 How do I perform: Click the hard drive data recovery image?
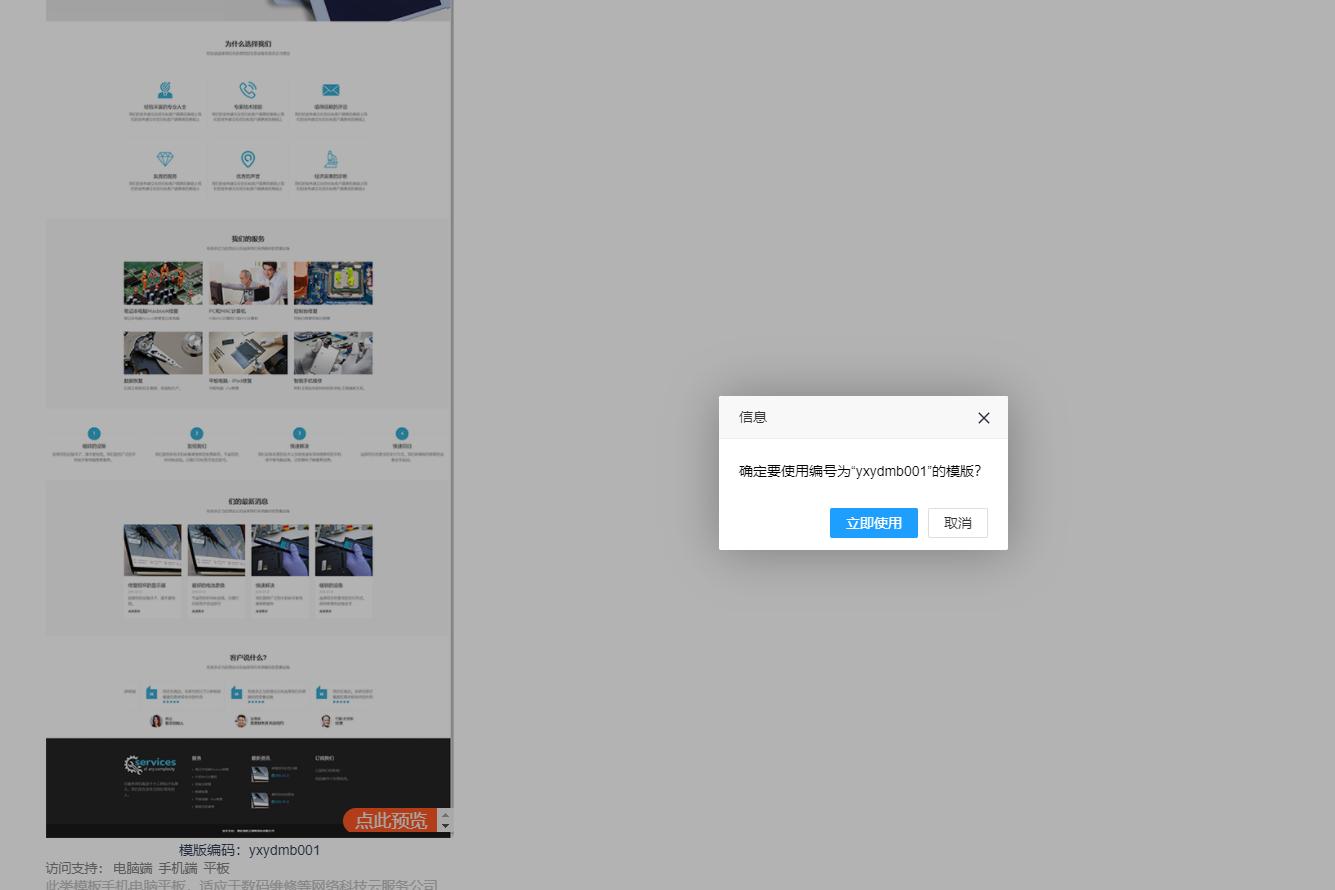pos(163,353)
